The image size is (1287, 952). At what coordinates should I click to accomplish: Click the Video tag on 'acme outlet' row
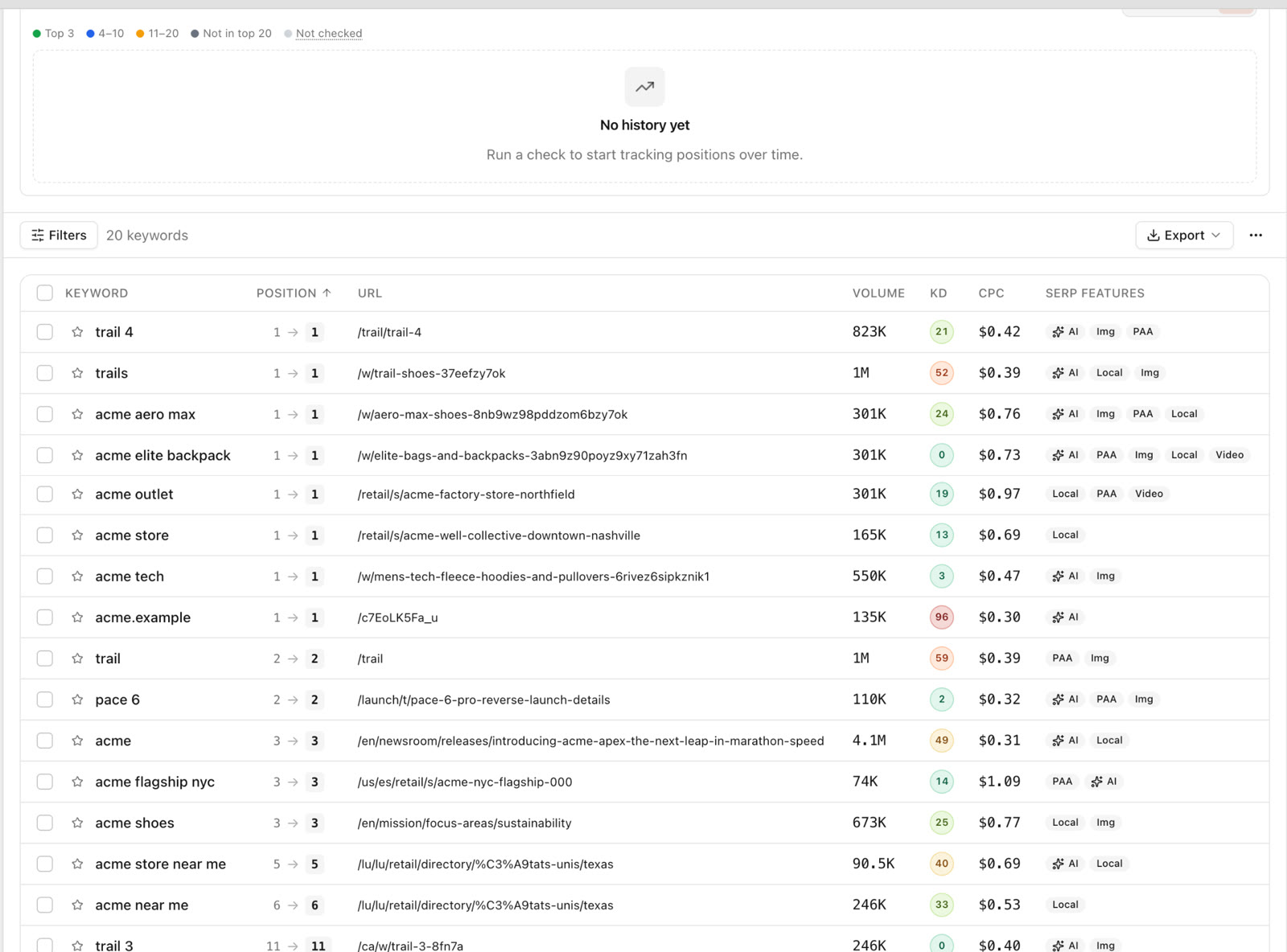[x=1149, y=494]
